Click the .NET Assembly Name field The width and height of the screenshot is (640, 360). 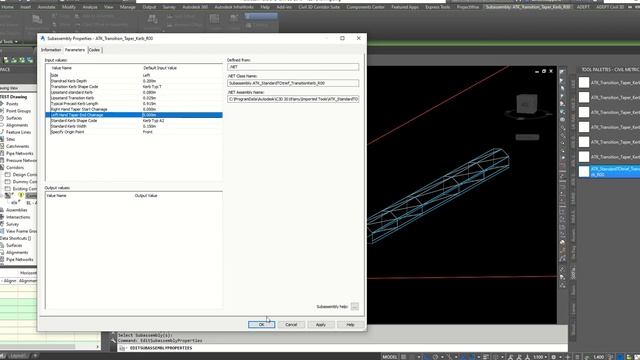[x=293, y=99]
